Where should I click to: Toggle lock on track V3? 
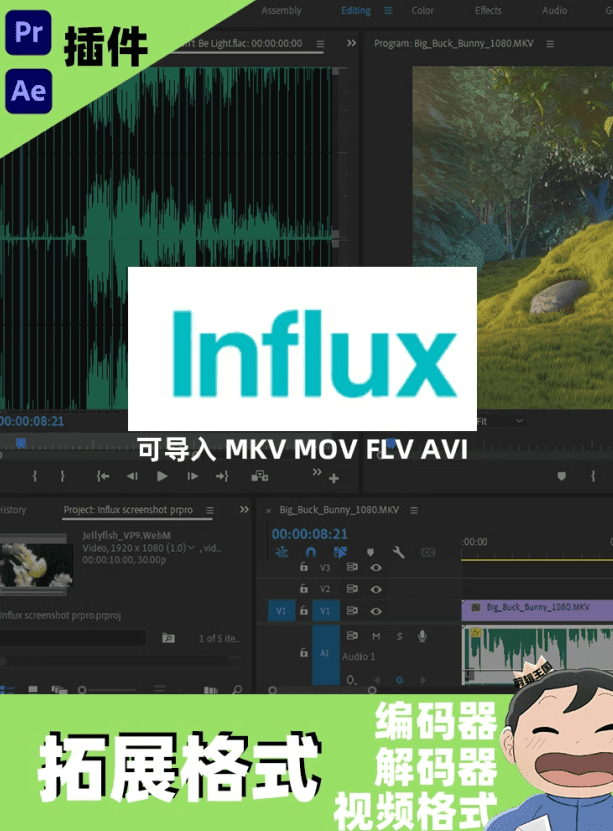pyautogui.click(x=304, y=567)
